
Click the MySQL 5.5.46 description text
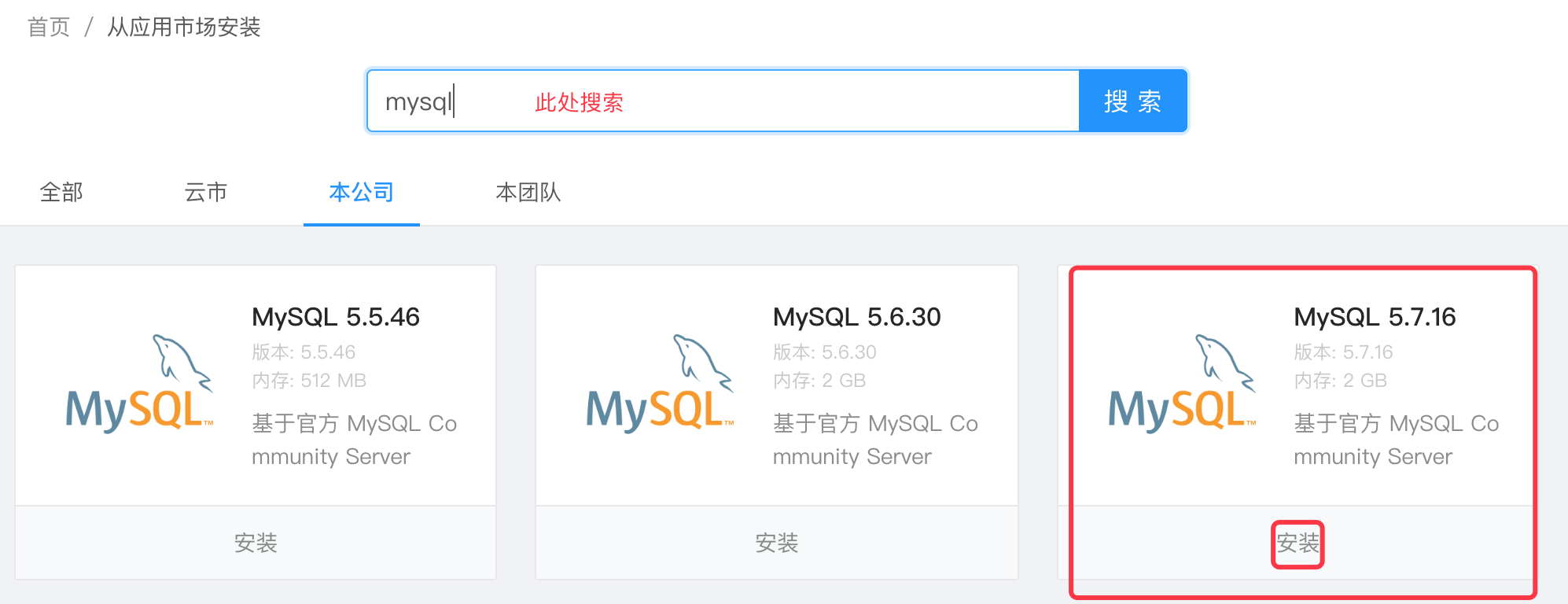pyautogui.click(x=355, y=440)
